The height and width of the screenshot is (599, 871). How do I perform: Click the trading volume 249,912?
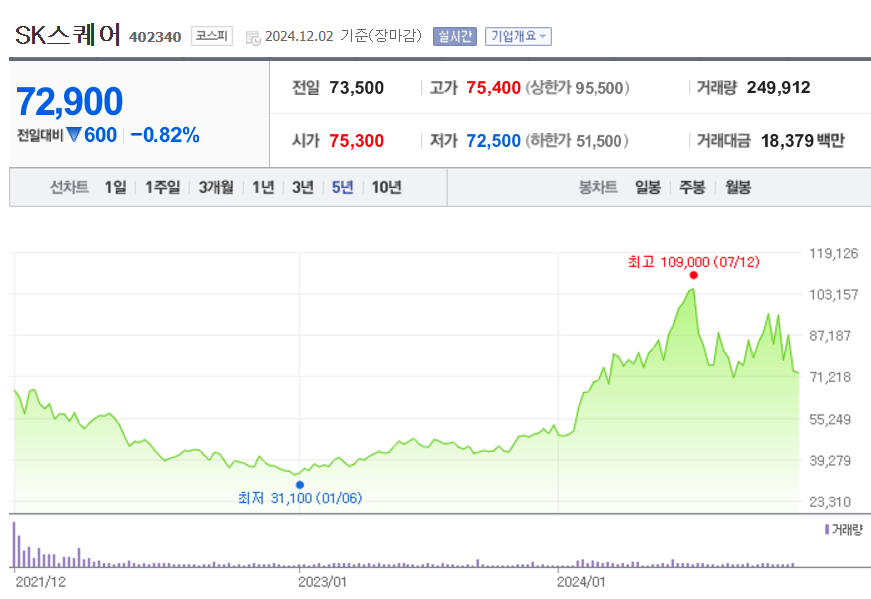778,87
